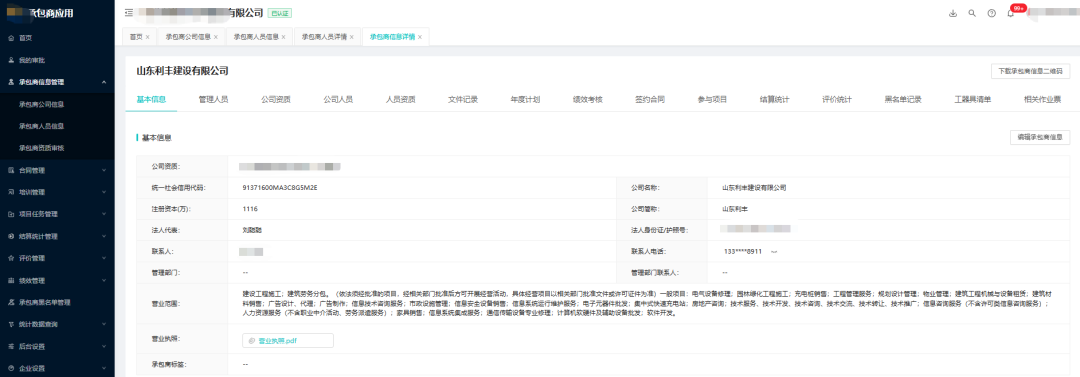Select the 年度计划 detail tab

tap(525, 99)
